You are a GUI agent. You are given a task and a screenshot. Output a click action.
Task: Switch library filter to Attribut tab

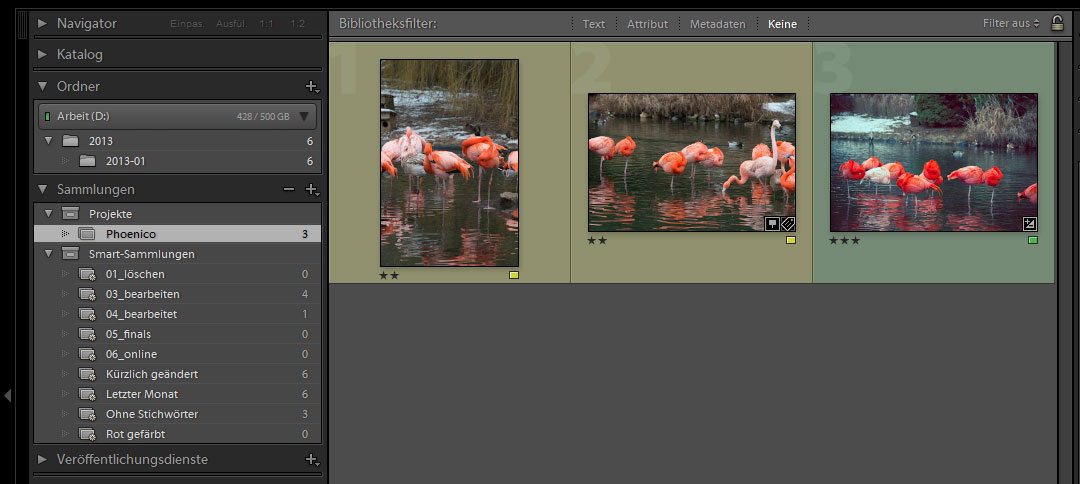pos(647,24)
